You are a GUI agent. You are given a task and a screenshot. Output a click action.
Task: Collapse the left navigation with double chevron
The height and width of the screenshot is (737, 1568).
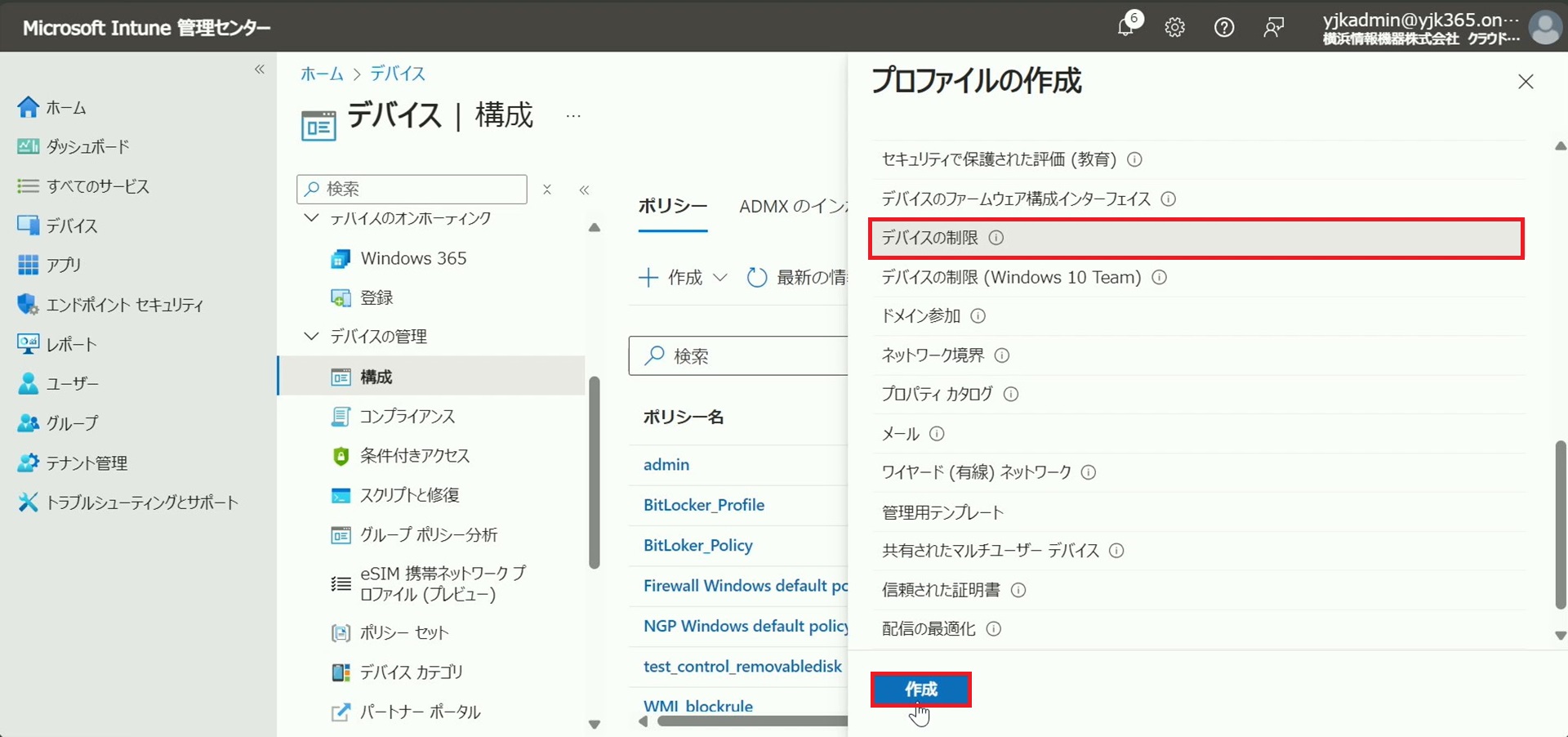tap(260, 69)
